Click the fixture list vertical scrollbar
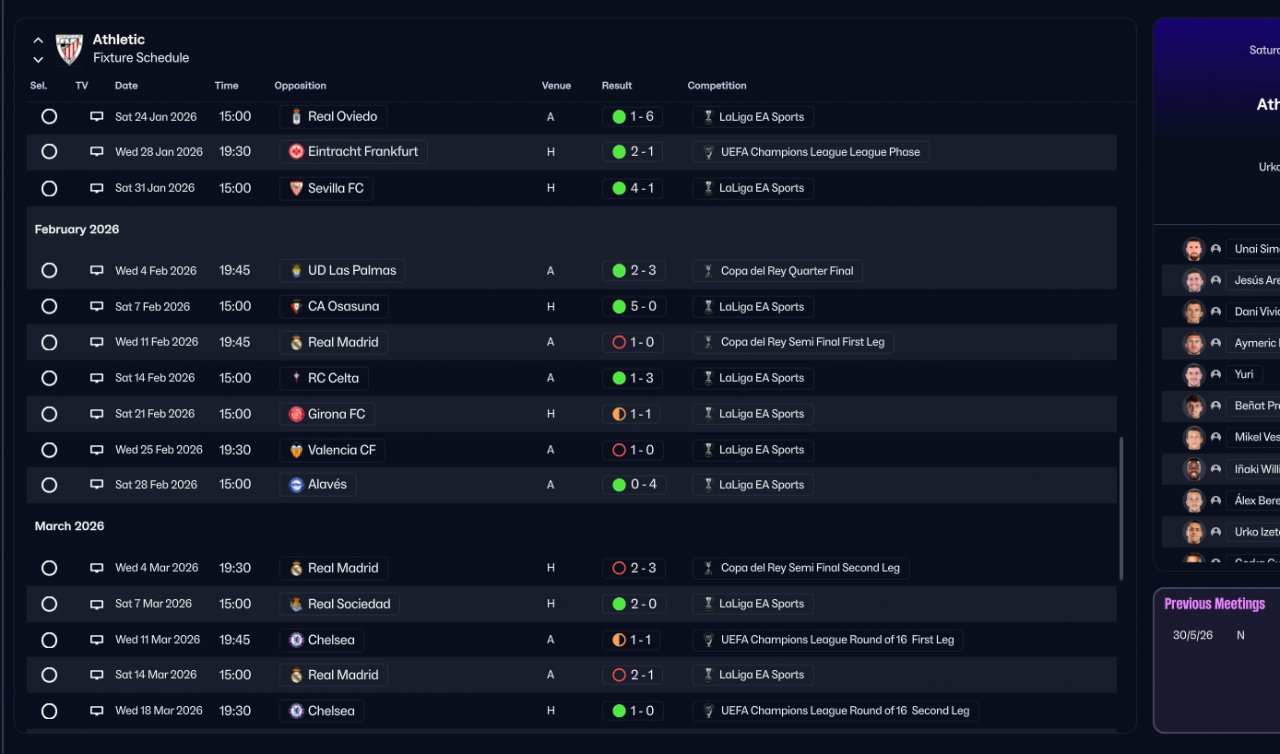Screen dimensions: 1280x754 [x=1120, y=508]
